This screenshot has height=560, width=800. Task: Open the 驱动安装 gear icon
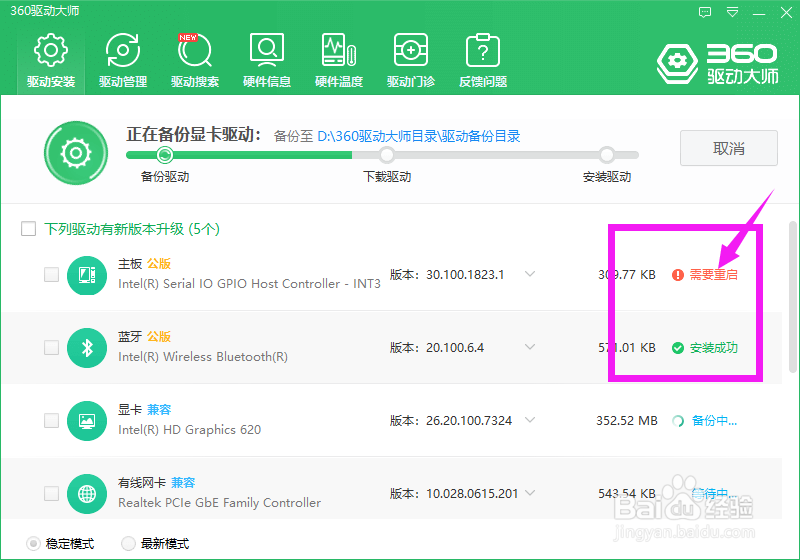(51, 49)
